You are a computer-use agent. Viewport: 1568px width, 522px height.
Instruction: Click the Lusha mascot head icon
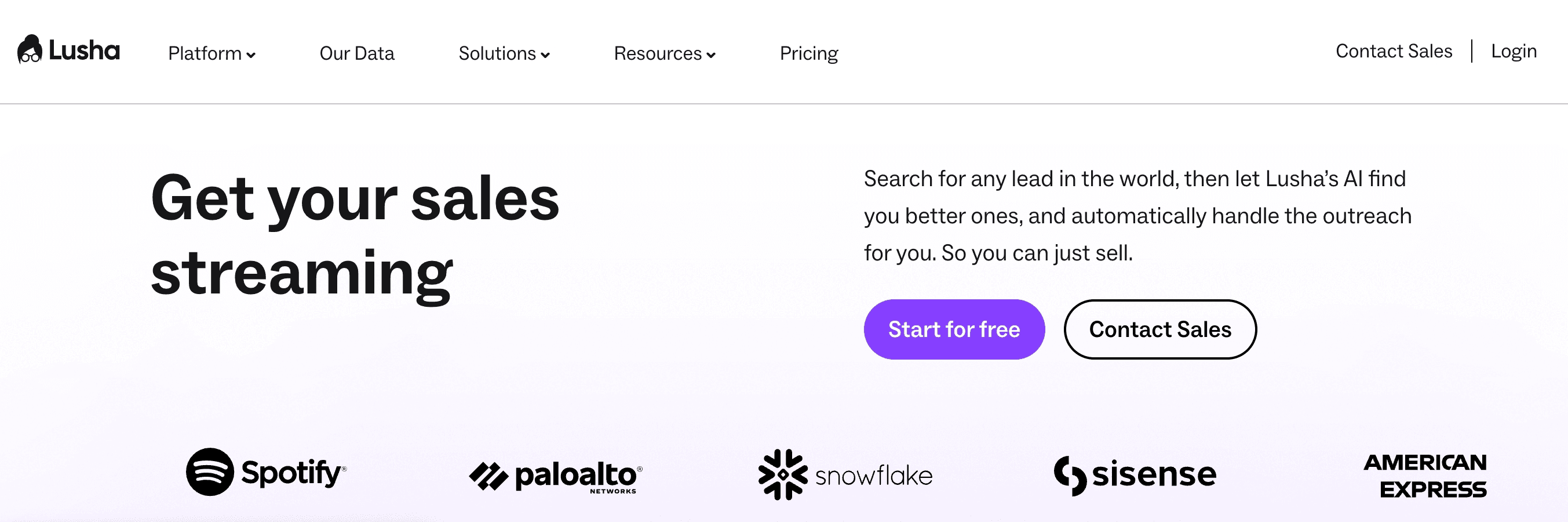tap(30, 49)
